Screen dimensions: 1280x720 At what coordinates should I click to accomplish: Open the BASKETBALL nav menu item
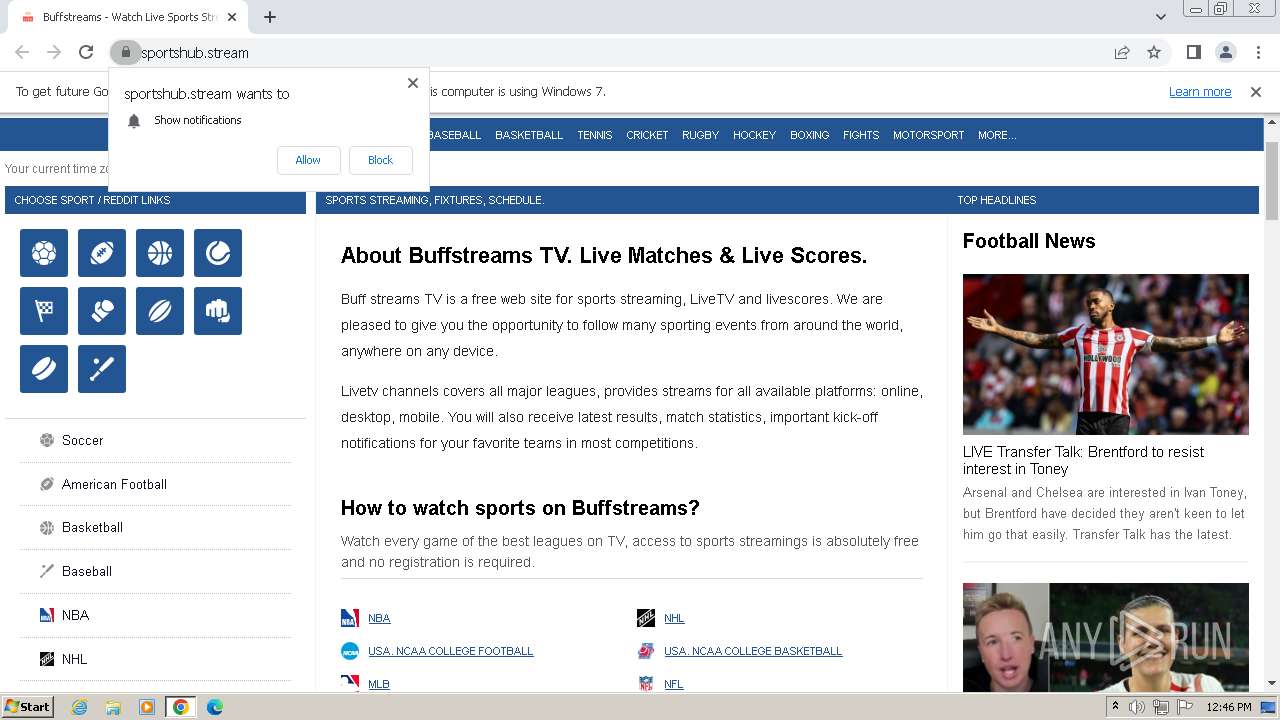tap(529, 135)
